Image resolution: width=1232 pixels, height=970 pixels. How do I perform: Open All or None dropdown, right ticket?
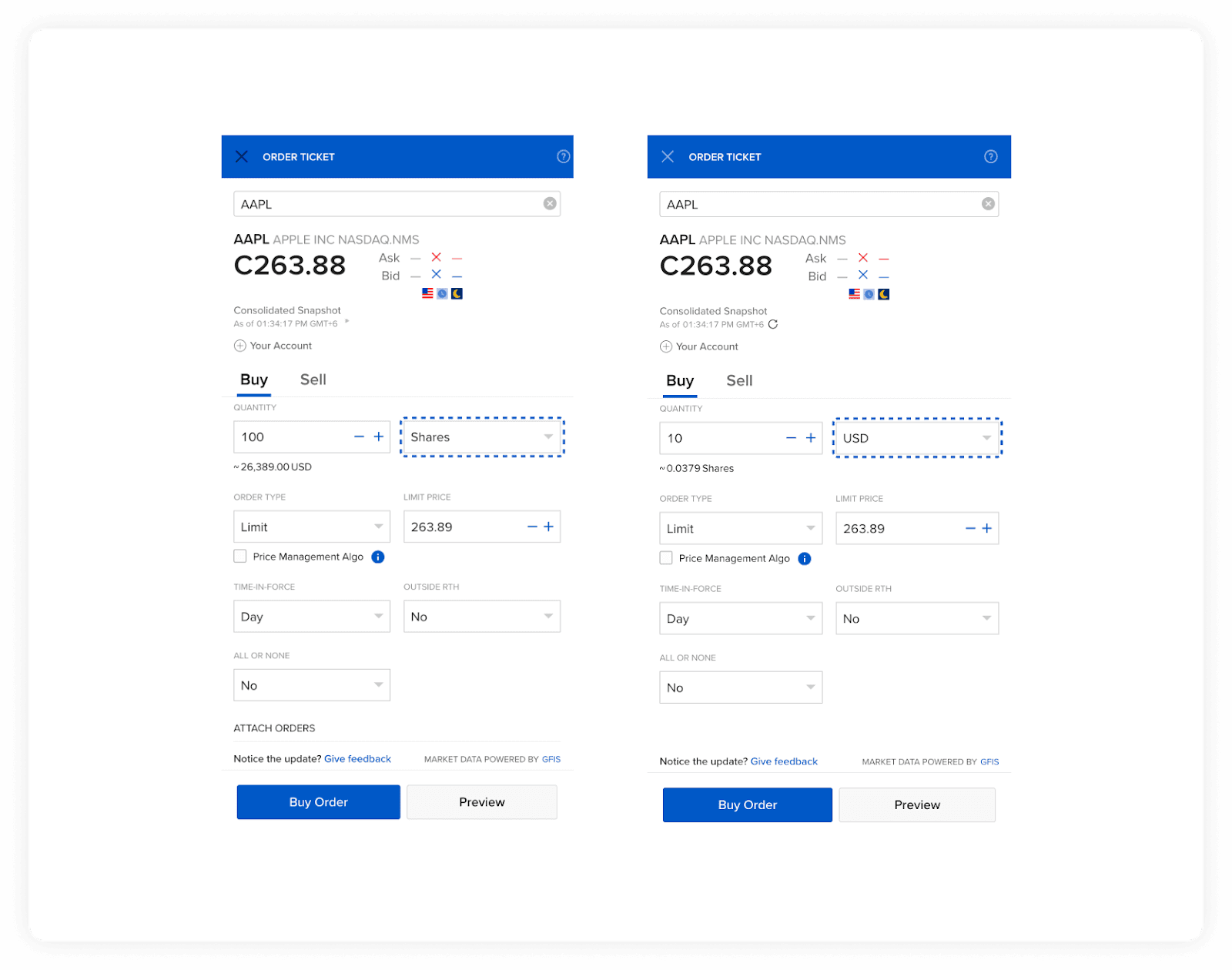coord(741,687)
